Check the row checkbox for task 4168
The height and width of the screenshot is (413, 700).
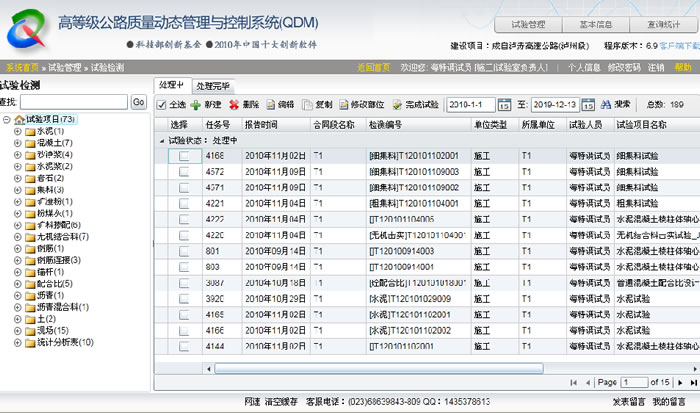click(183, 156)
